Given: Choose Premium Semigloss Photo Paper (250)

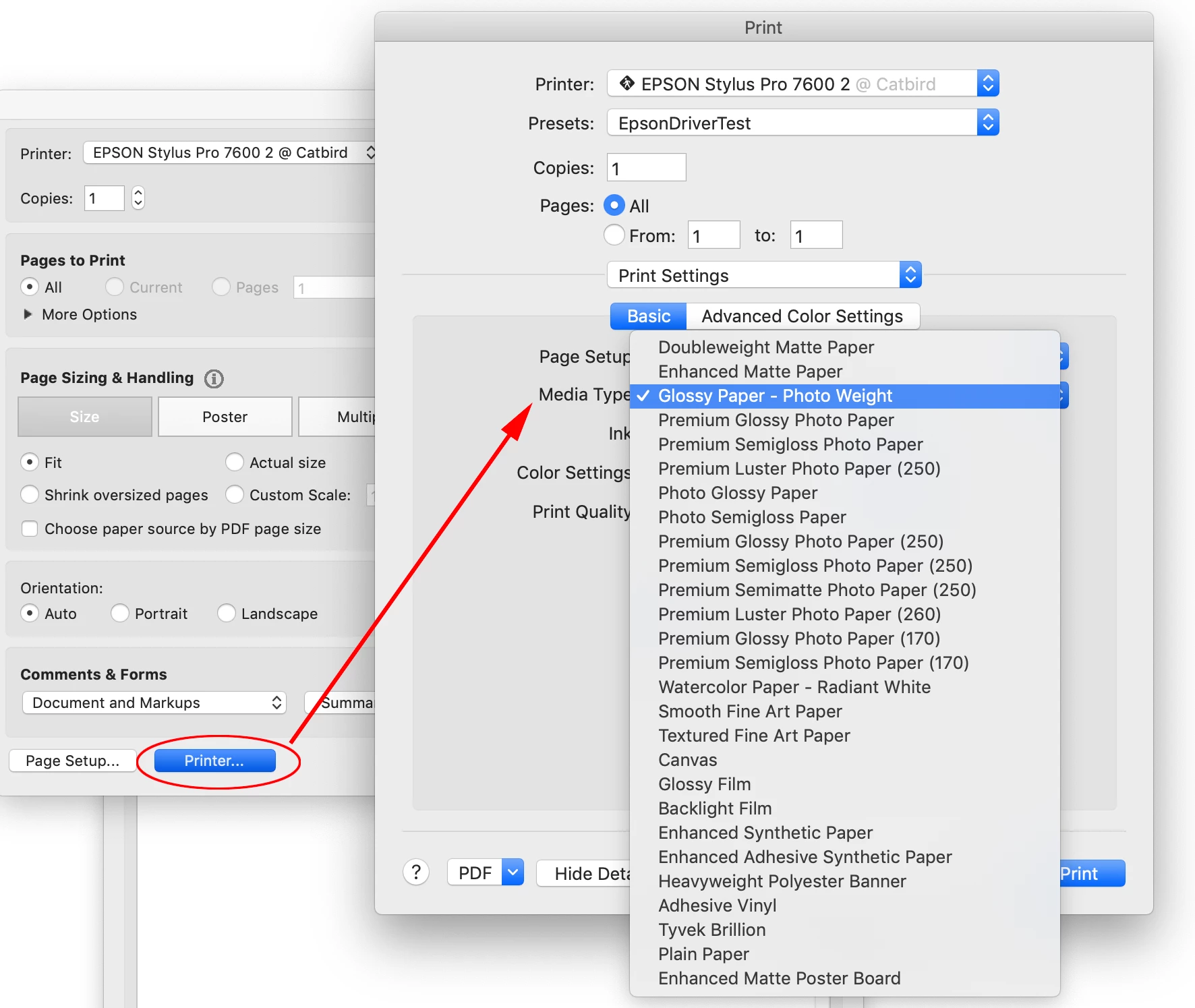Looking at the screenshot, I should tap(844, 566).
